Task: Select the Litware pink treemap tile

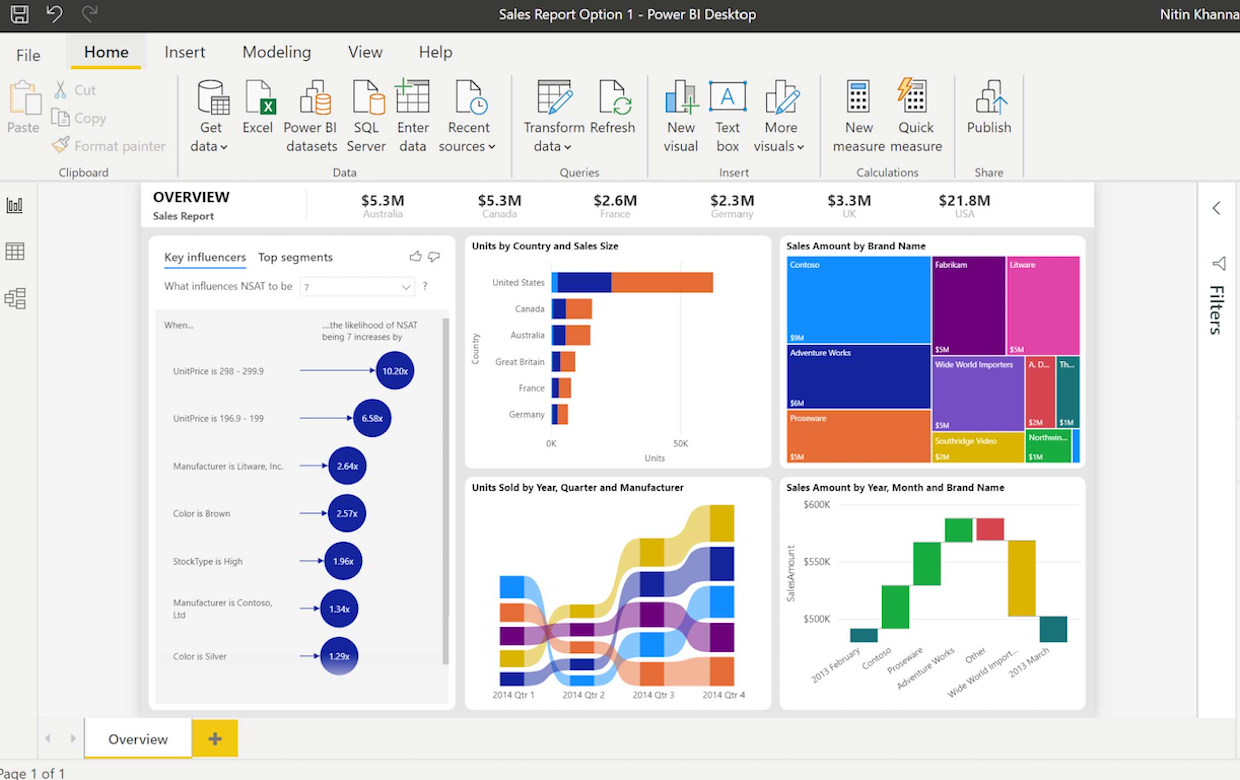Action: tap(1043, 306)
